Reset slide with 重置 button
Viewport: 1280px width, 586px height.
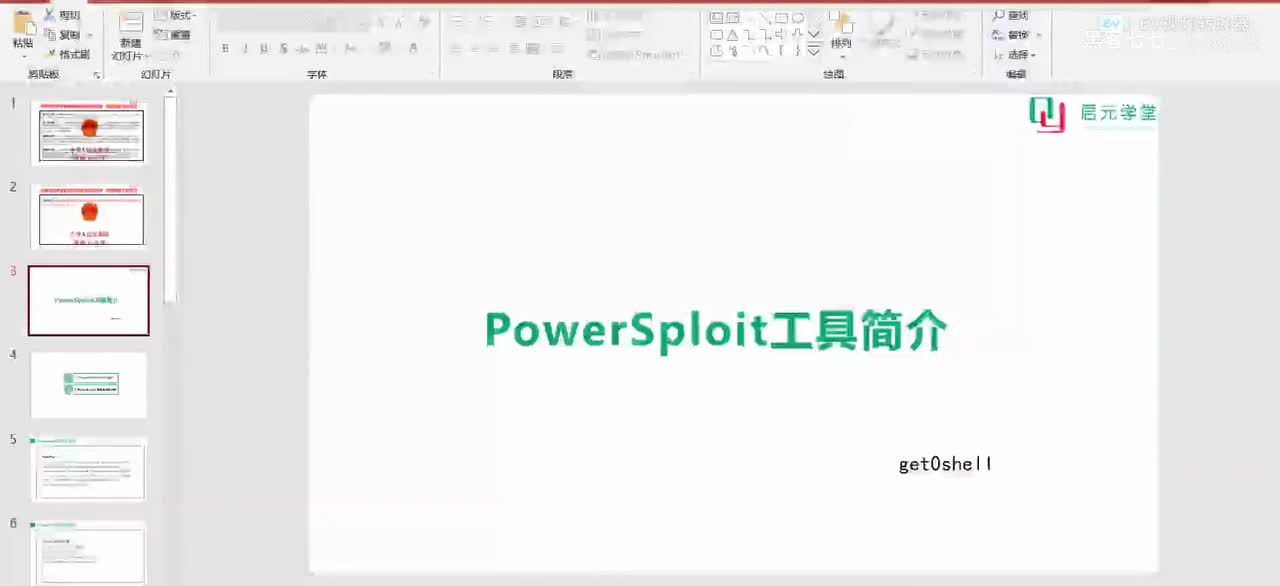coord(171,34)
